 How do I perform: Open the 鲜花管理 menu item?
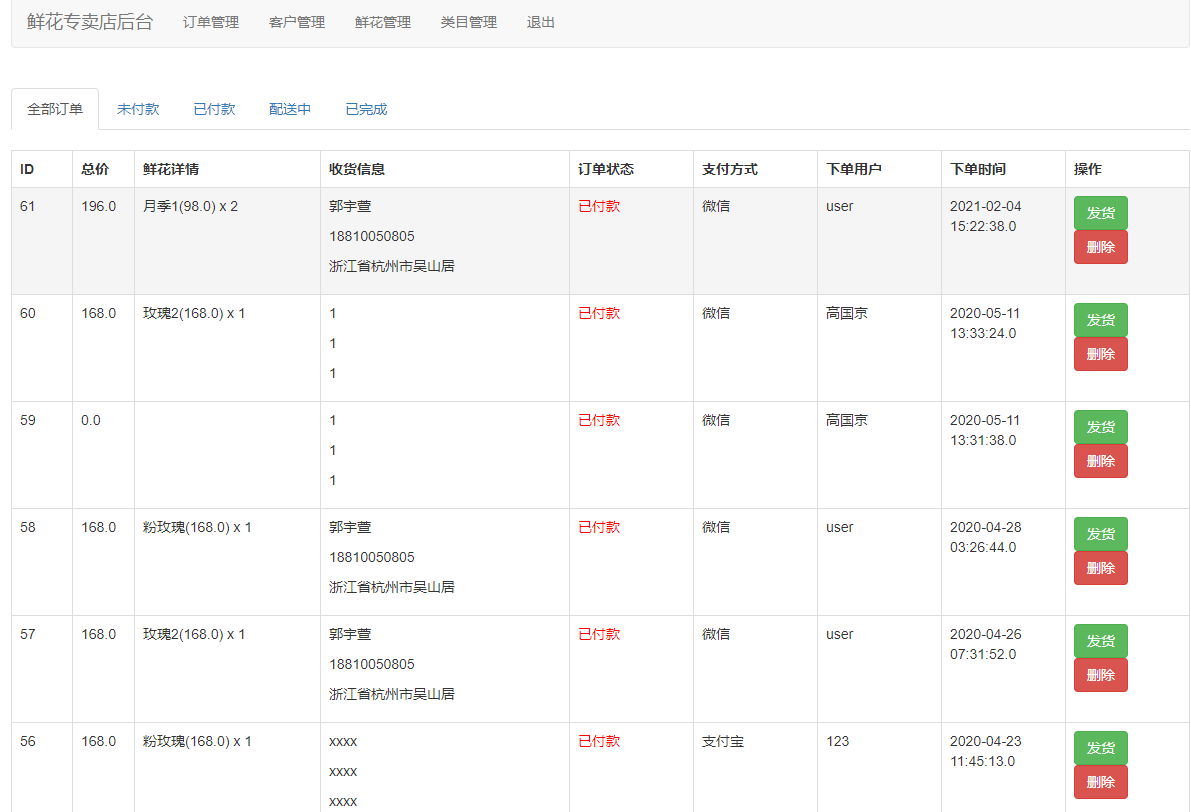(x=382, y=22)
